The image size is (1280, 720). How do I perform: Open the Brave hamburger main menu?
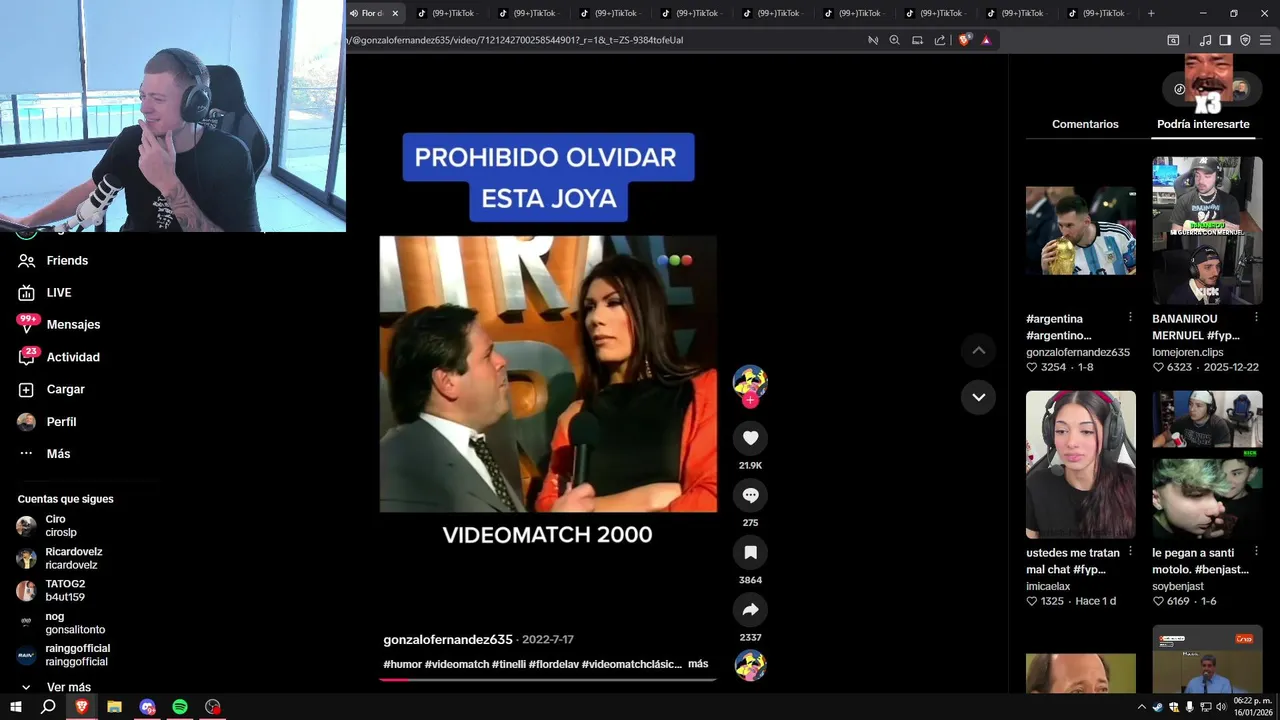click(x=1265, y=40)
